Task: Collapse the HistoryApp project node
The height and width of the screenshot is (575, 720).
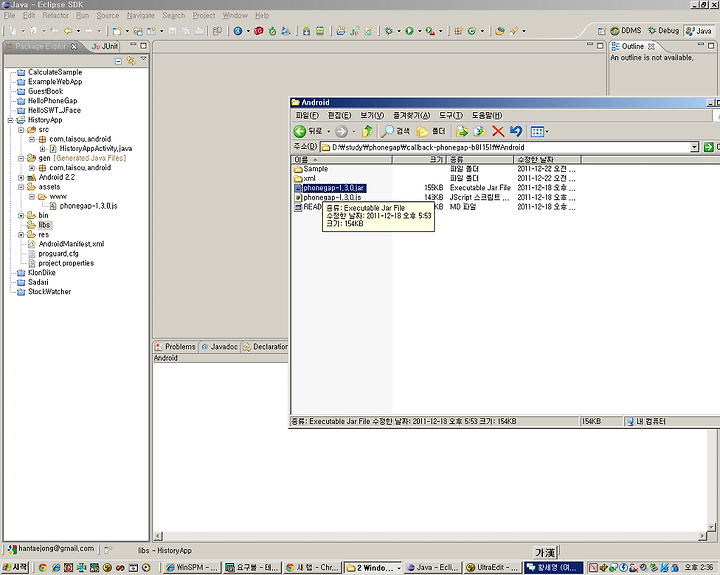Action: [x=10, y=120]
